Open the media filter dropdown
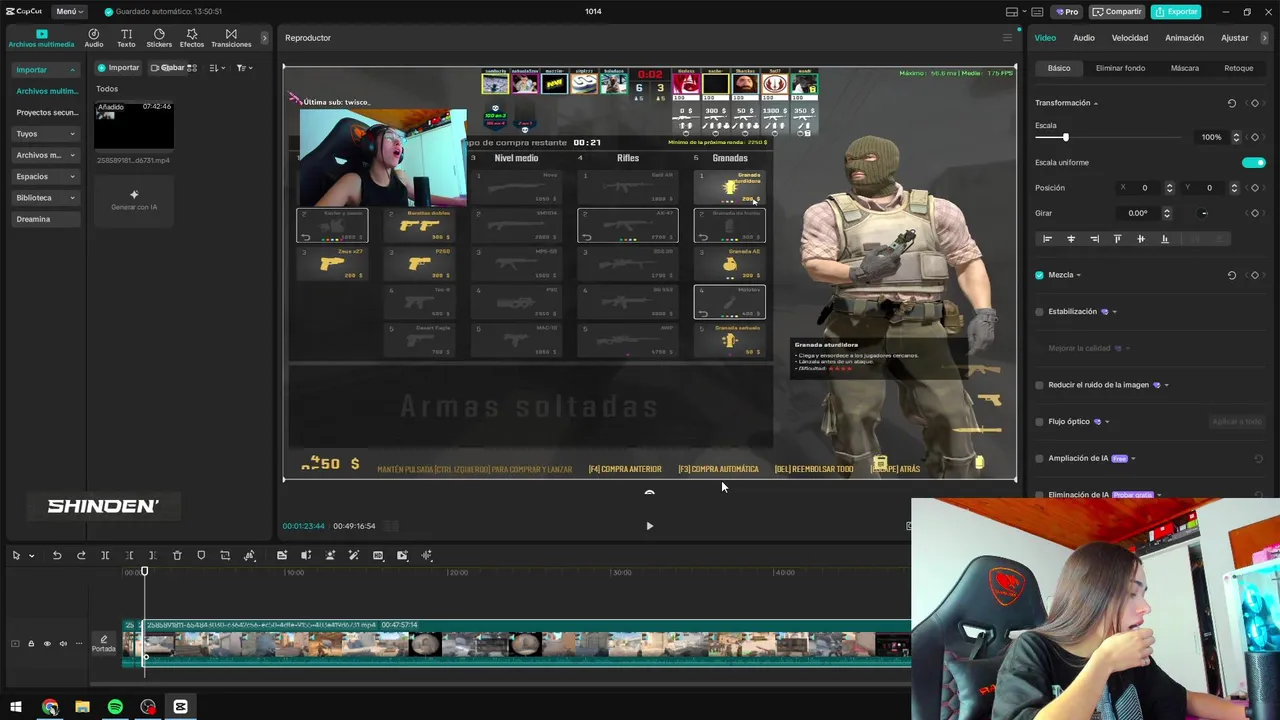The image size is (1280, 720). pos(244,68)
